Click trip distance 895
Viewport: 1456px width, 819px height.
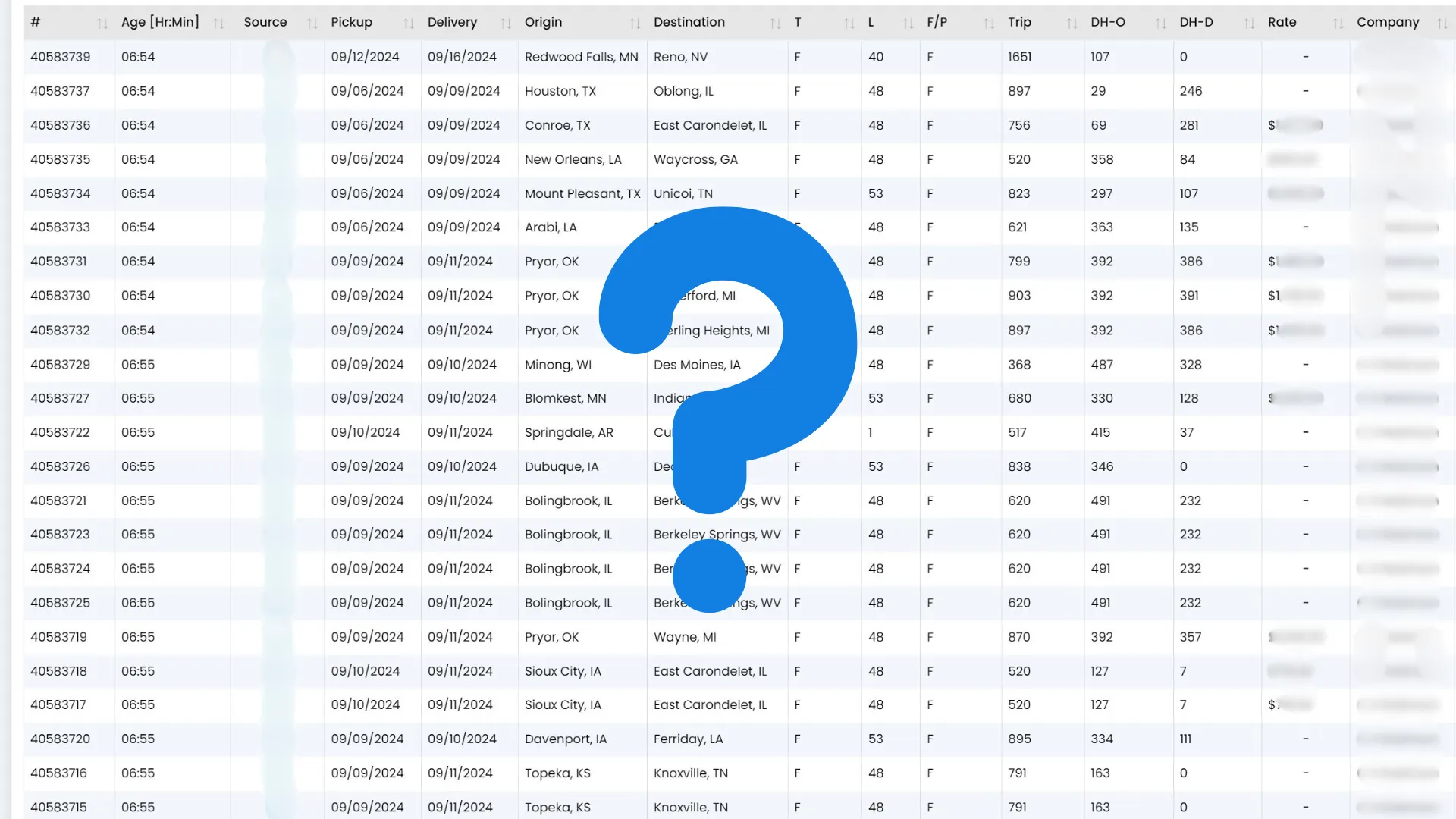point(1018,739)
